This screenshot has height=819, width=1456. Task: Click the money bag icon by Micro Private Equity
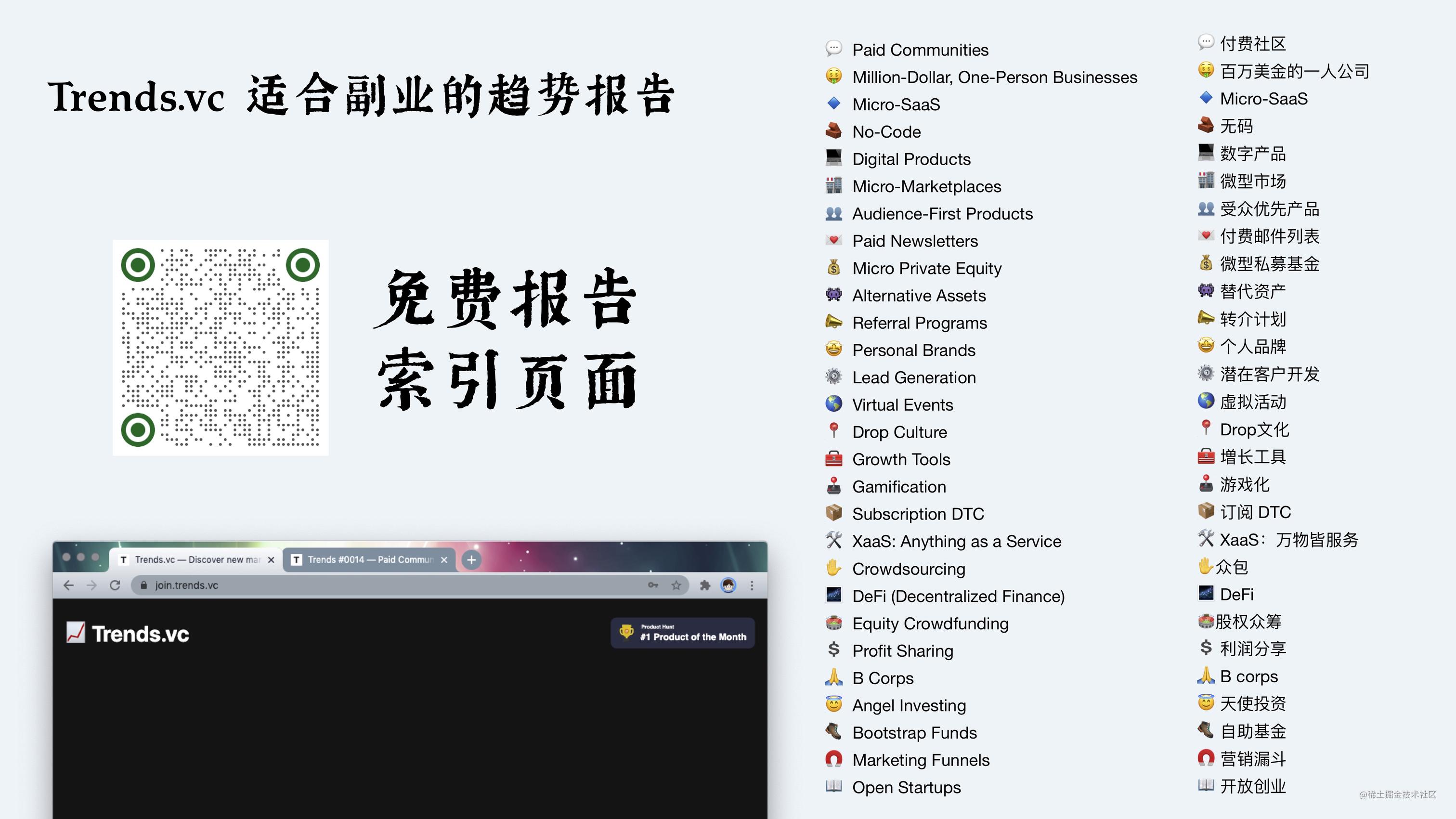[833, 267]
